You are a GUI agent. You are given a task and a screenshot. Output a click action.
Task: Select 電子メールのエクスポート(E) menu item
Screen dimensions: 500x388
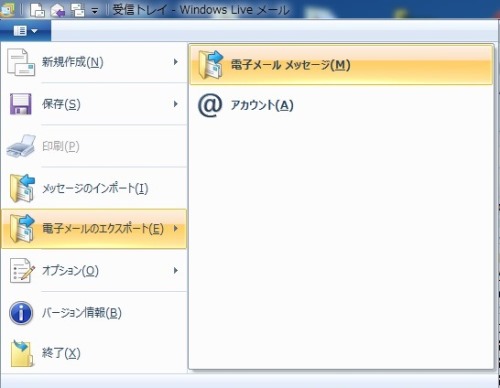[94, 229]
